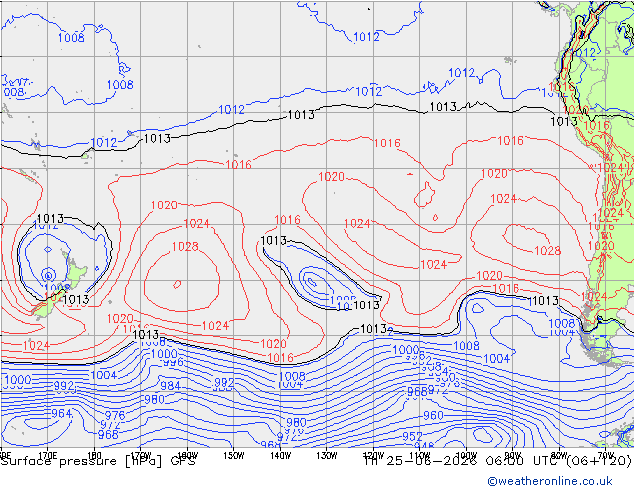Viewport: 634px width, 490px height.
Task: Click the '952' isobar label
Action: tap(412, 436)
